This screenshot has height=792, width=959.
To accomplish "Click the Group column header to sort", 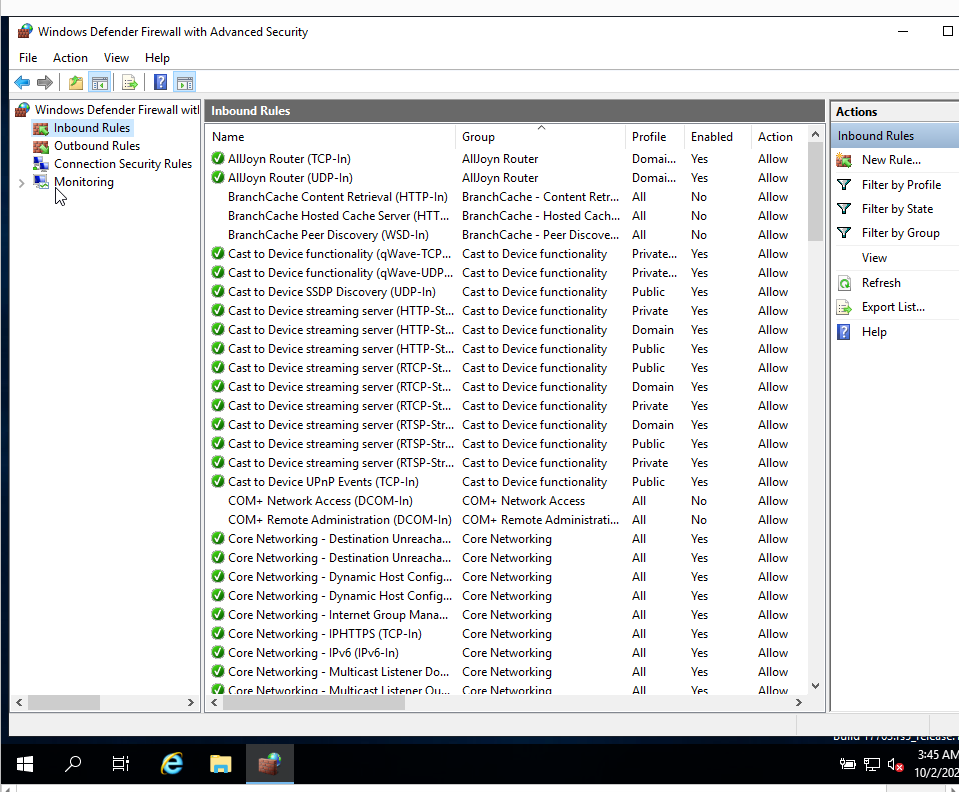I will [539, 137].
